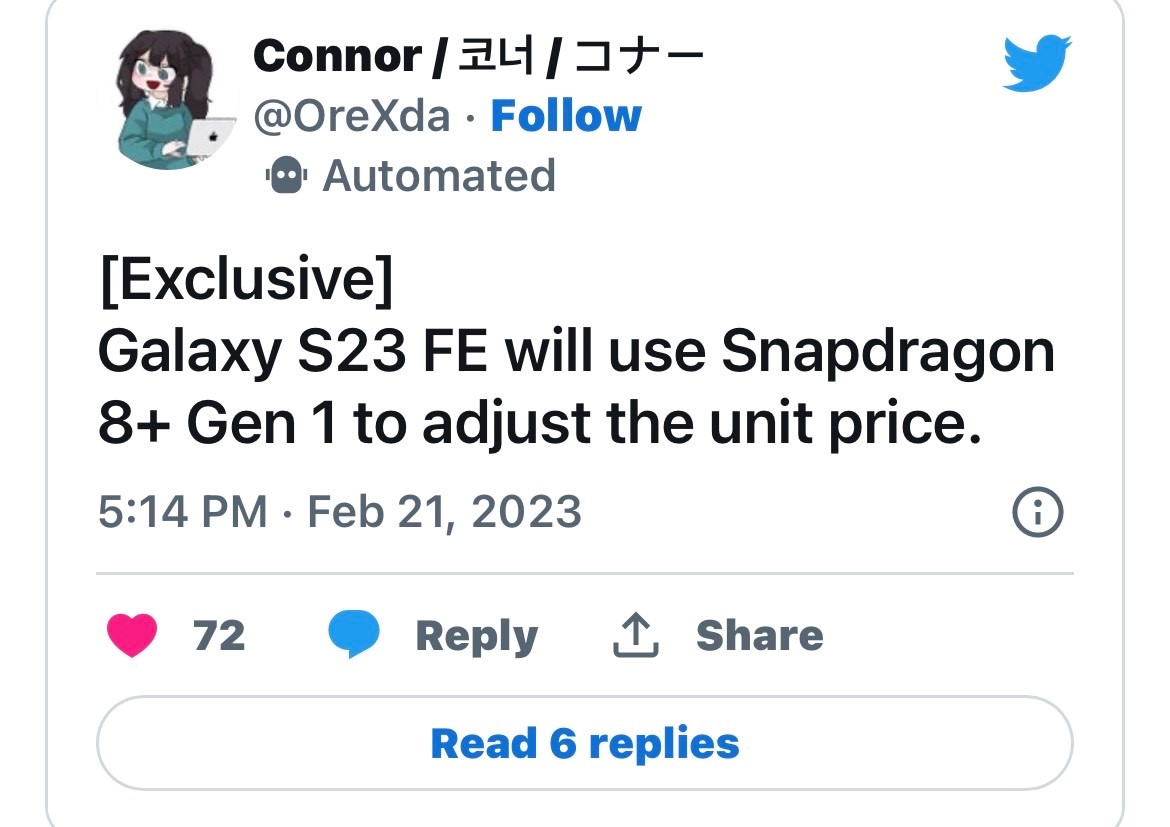
Task: Click the Share text label
Action: [x=759, y=636]
